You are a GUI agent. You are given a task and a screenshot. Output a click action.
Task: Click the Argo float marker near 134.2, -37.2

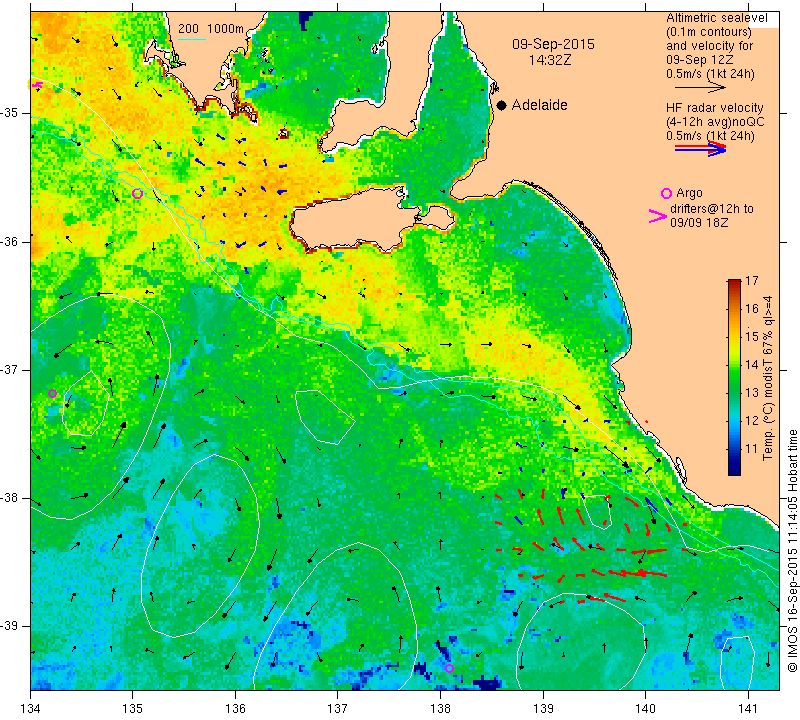pyautogui.click(x=52, y=393)
